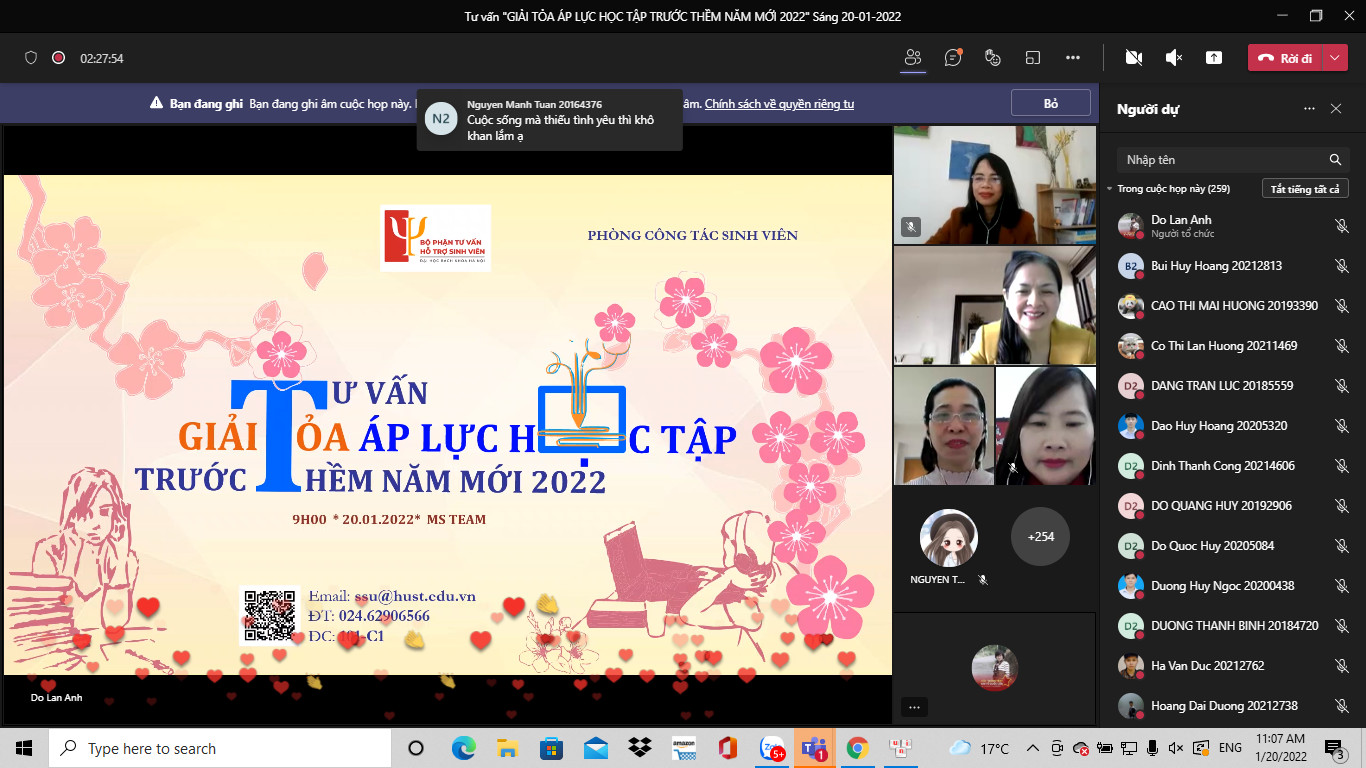This screenshot has width=1366, height=768.
Task: Open the Người dự panel more options
Action: 1309,109
